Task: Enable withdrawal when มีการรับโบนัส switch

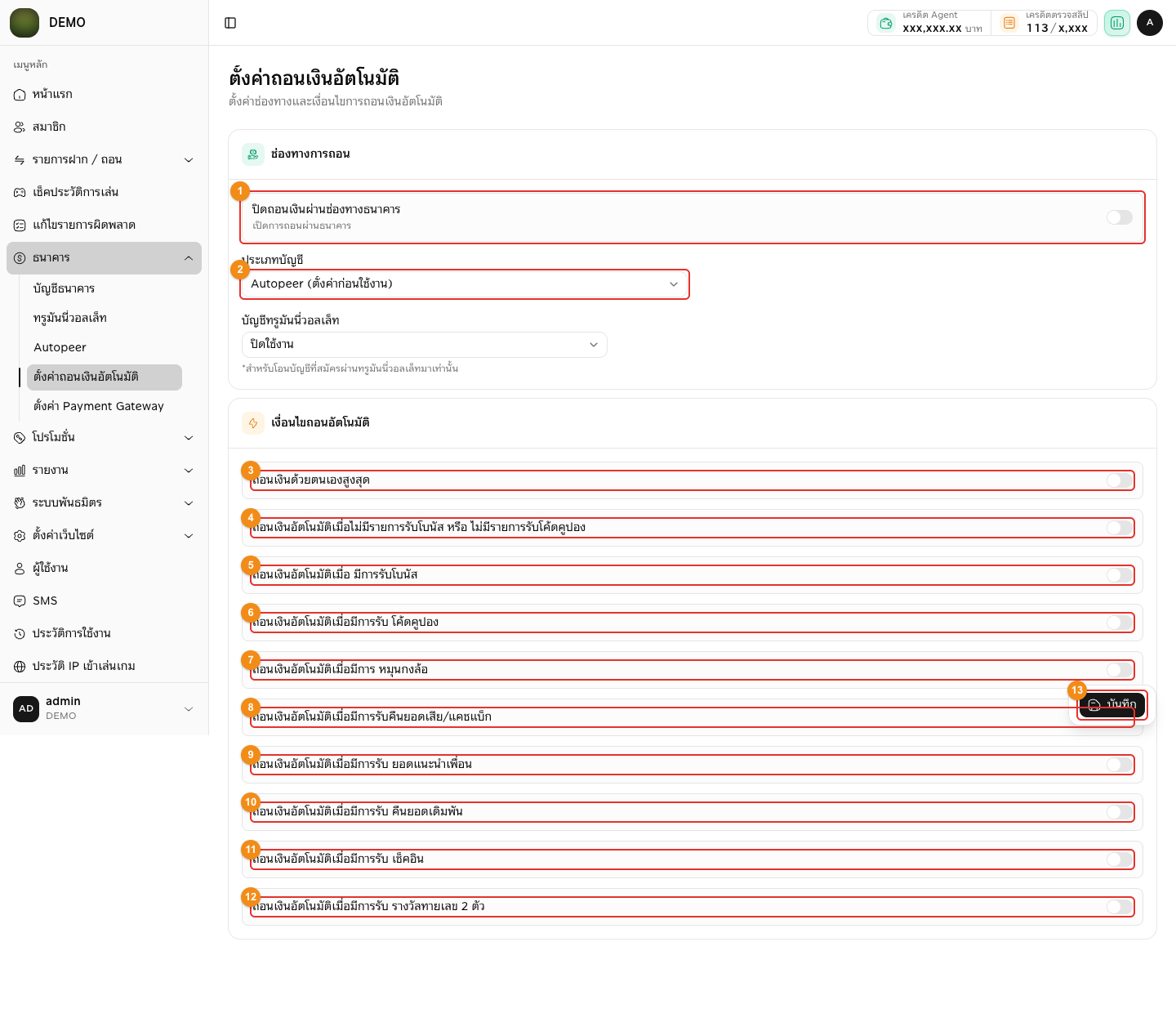Action: click(1120, 575)
